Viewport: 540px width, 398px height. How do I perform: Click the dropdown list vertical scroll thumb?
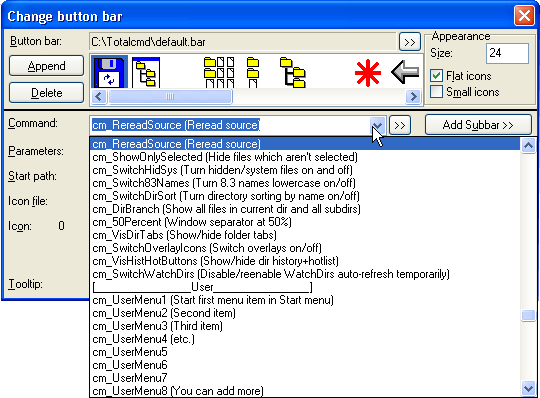pyautogui.click(x=528, y=315)
